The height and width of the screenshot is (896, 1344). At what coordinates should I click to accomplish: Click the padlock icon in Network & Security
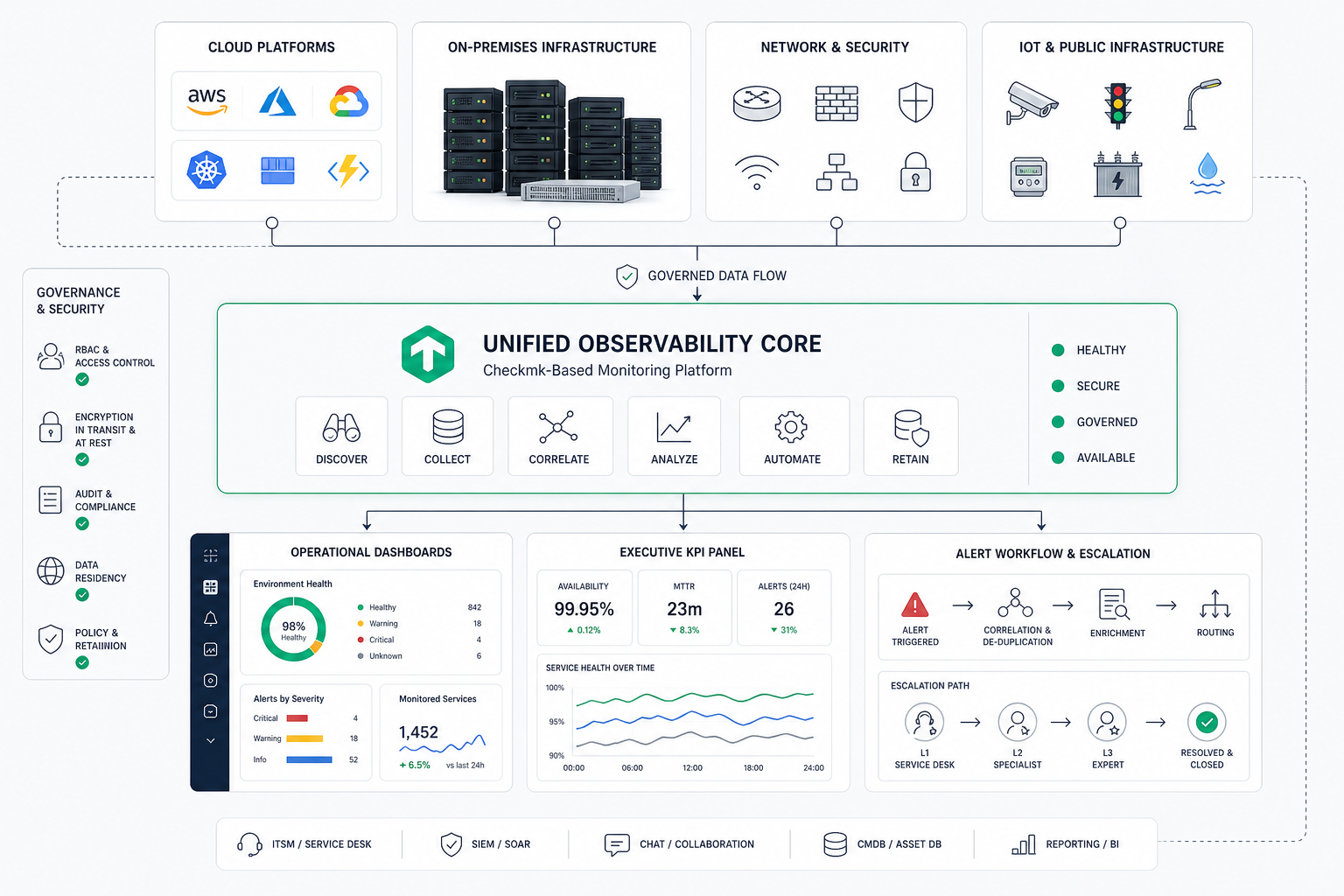[915, 171]
